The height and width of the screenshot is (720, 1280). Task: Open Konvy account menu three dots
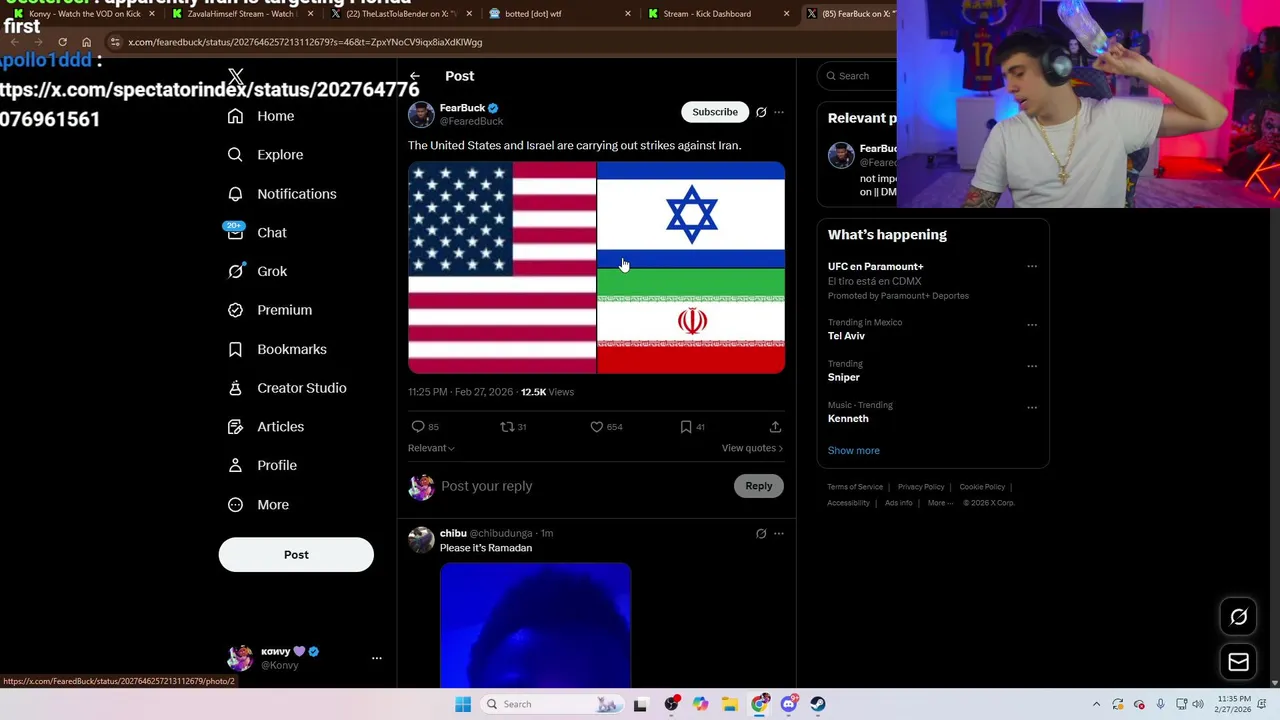377,658
